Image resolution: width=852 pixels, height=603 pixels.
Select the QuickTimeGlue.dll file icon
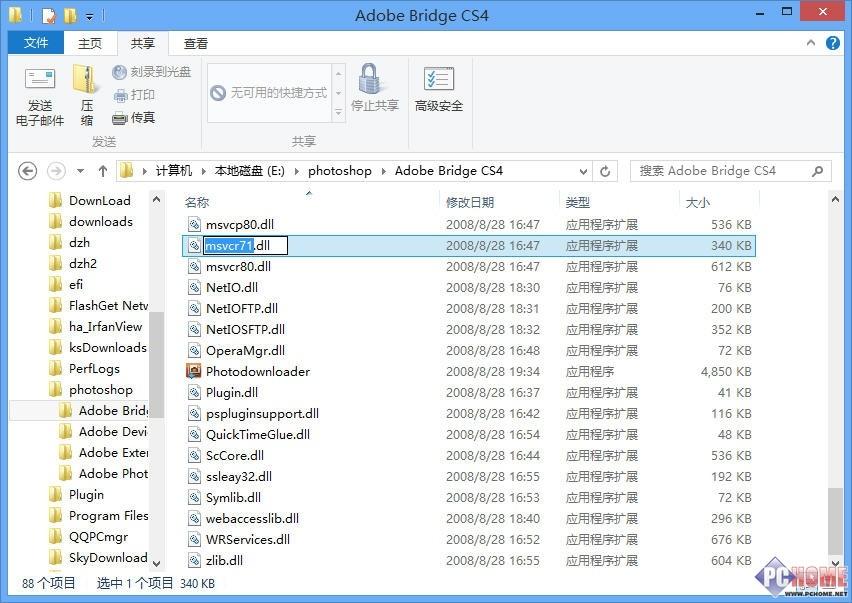tap(195, 435)
